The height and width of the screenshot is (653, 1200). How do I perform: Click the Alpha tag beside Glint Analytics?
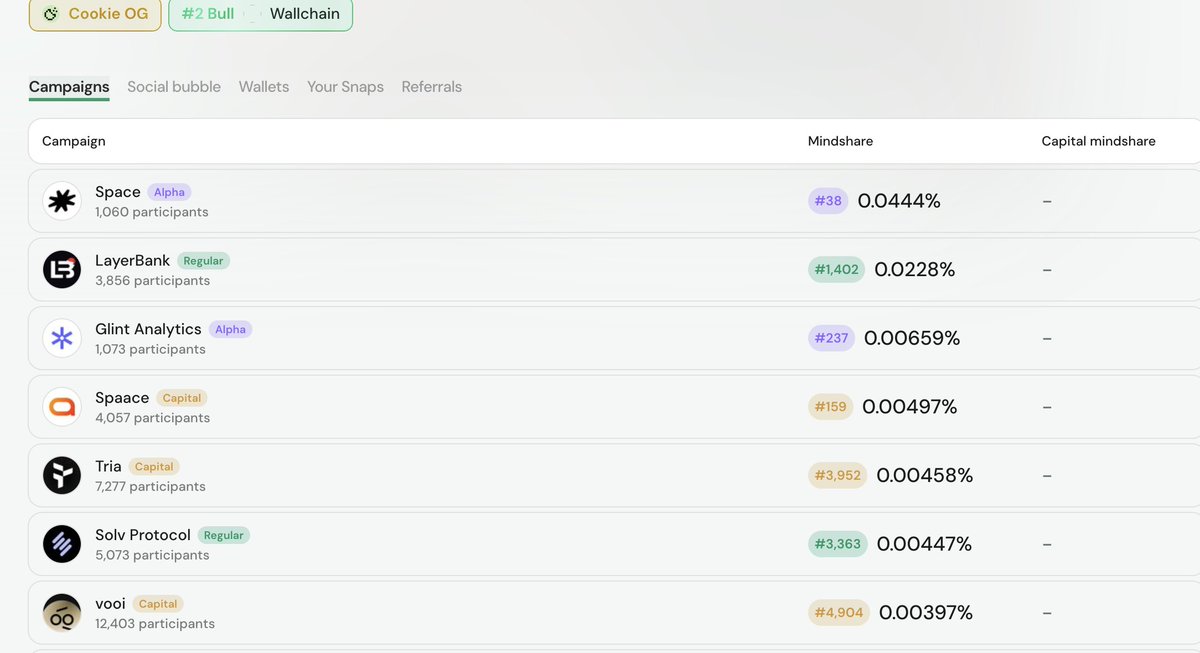tap(230, 329)
